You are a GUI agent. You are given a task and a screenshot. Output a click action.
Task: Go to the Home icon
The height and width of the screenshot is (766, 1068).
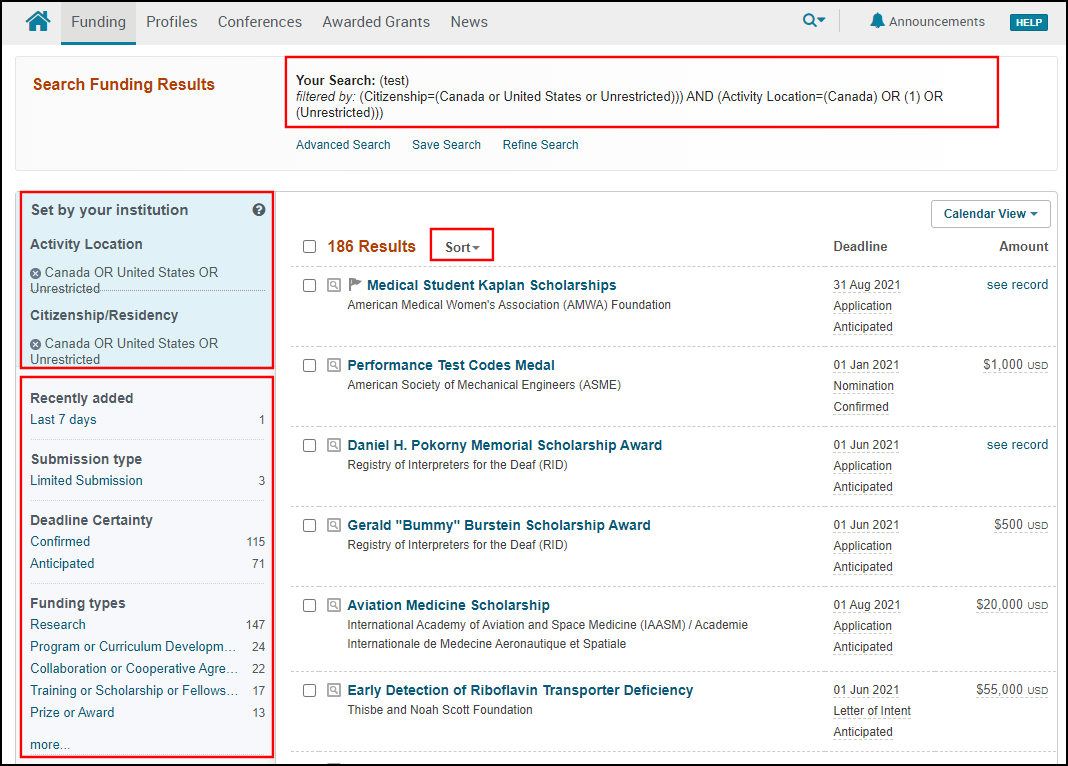coord(38,21)
